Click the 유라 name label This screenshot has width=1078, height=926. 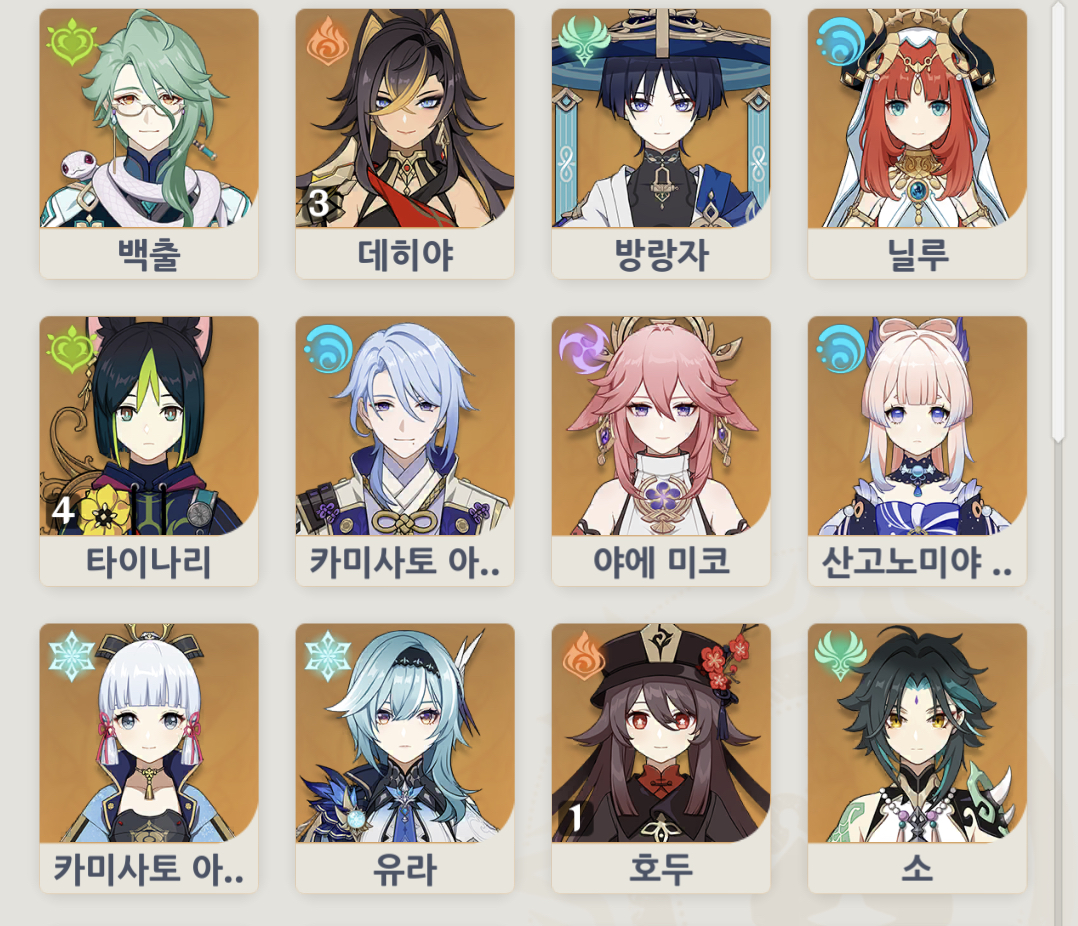point(405,869)
